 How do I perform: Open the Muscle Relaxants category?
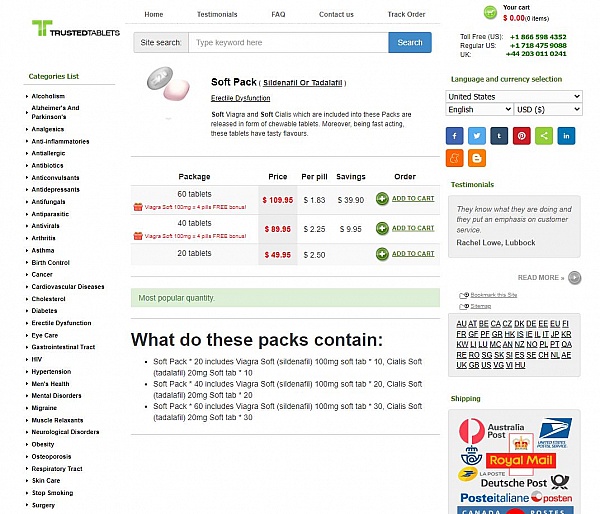coord(57,420)
